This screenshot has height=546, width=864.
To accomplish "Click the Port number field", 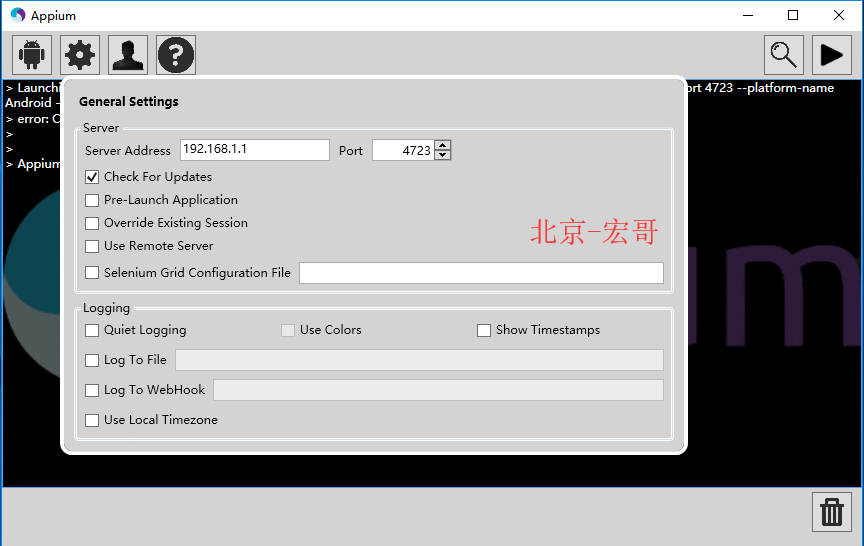I will point(403,150).
